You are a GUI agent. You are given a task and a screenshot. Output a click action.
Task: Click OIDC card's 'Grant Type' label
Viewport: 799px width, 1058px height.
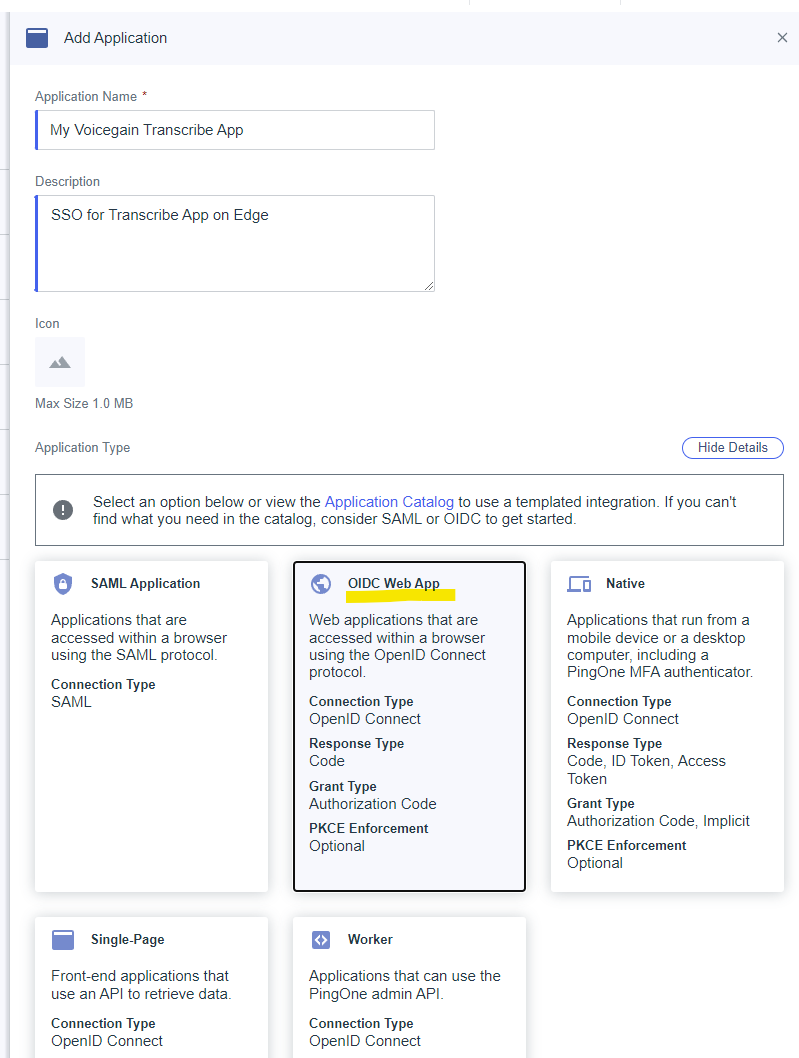tap(343, 787)
